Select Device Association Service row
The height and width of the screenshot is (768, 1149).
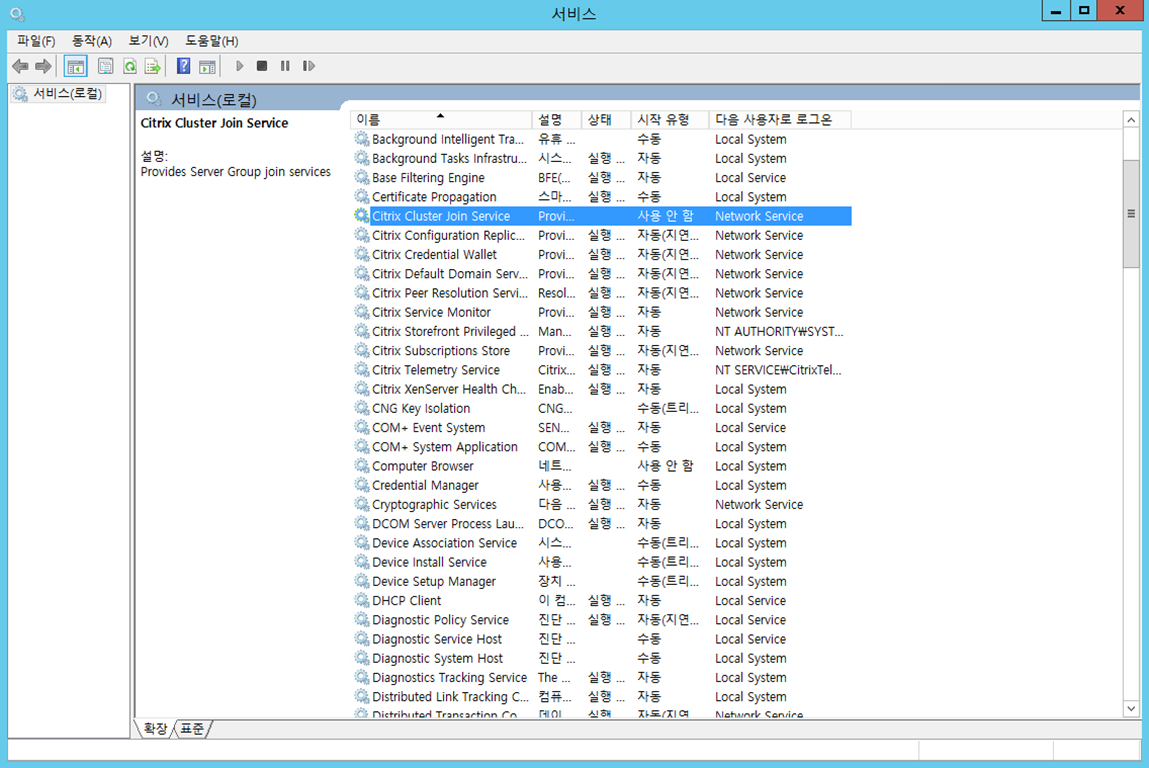[601, 543]
